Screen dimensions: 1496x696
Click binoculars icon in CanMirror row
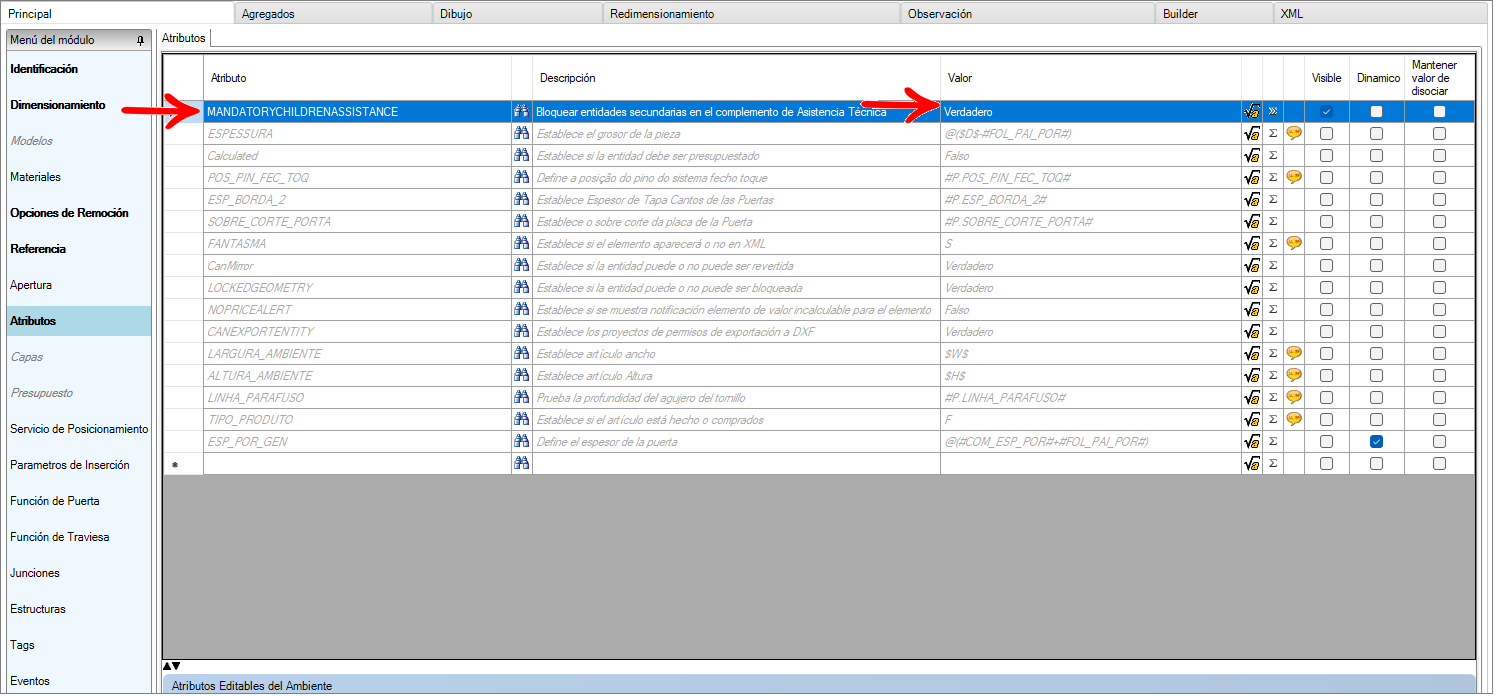click(x=521, y=266)
